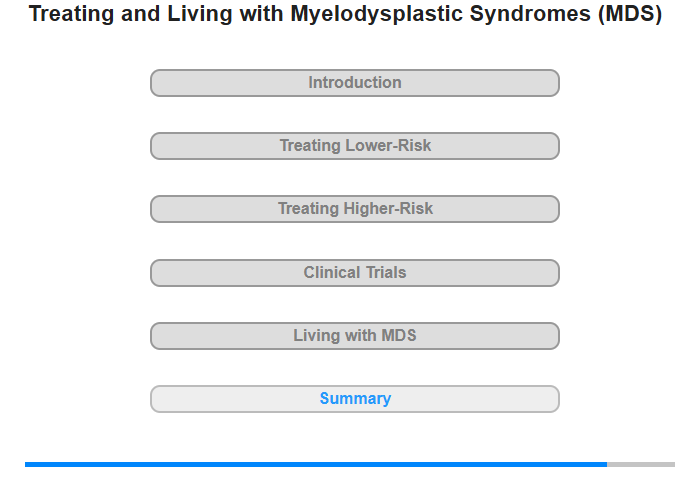This screenshot has width=700, height=480.
Task: Seek to the end of the blue progress fill
Action: [x=606, y=464]
